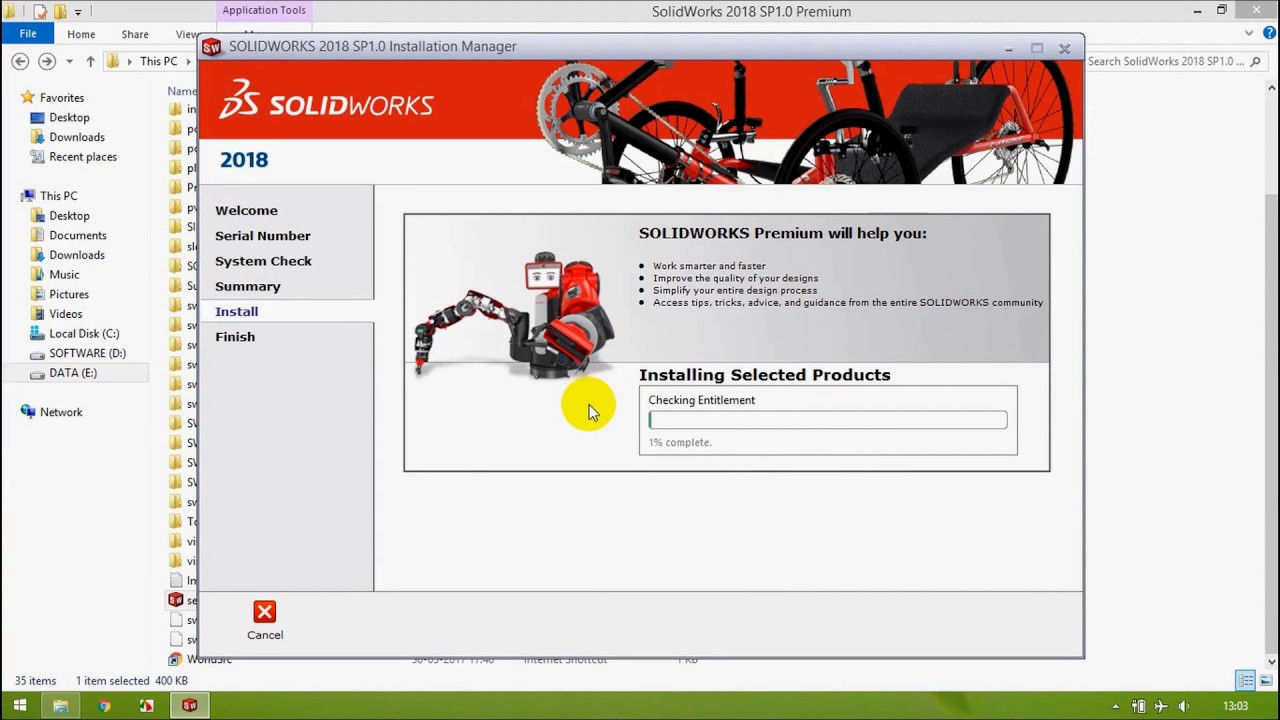Click the Name column header in the file list

[x=181, y=91]
